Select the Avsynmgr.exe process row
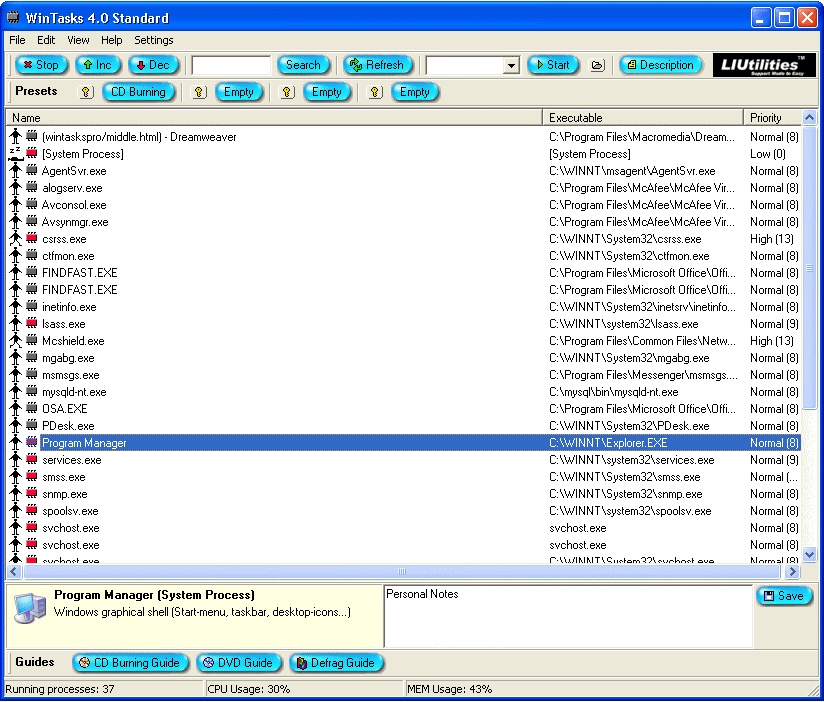This screenshot has height=702, width=824. tap(405, 222)
